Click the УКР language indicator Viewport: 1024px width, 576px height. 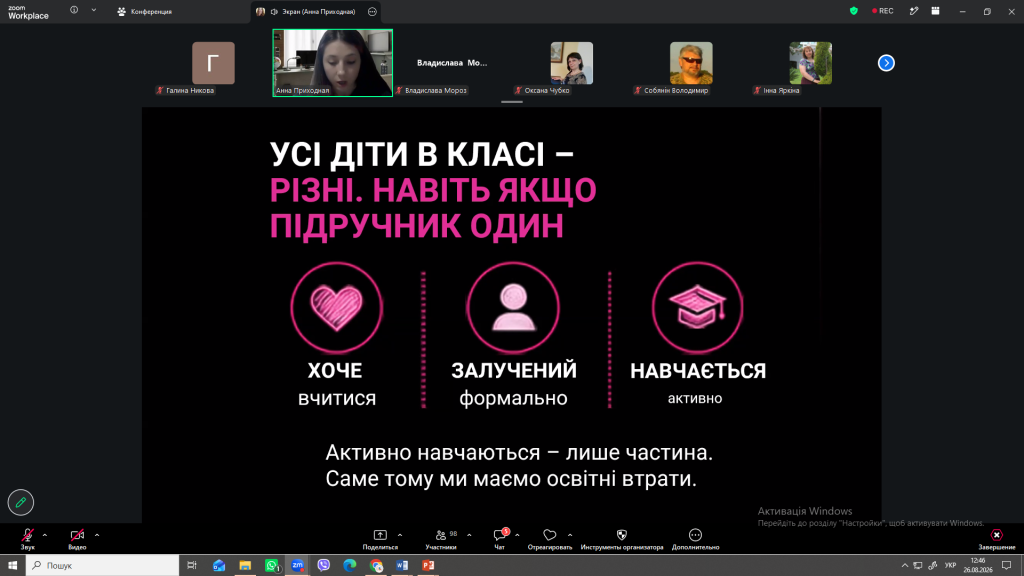[951, 566]
